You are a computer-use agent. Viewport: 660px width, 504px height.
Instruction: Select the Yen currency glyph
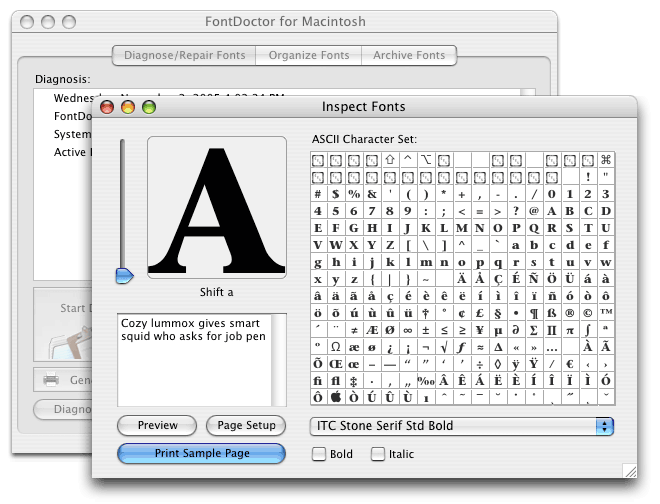click(x=480, y=330)
